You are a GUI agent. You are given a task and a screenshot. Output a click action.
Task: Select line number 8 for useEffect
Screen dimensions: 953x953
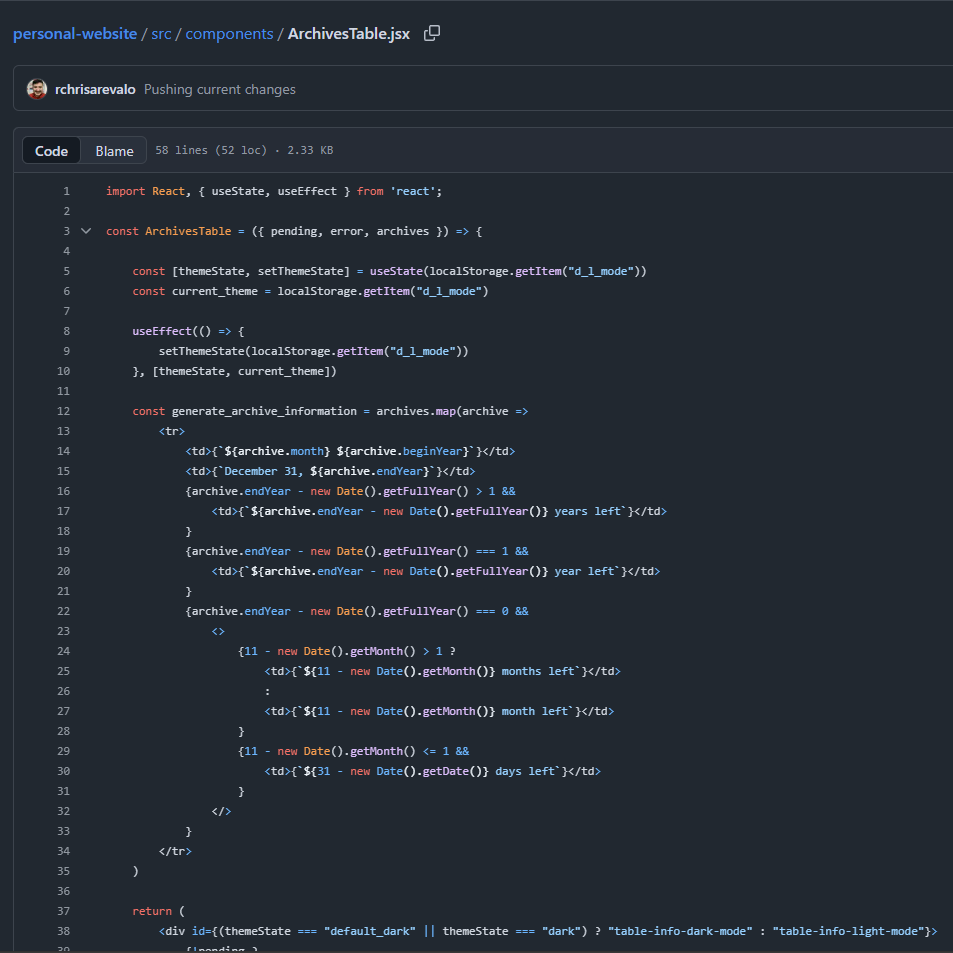click(66, 331)
